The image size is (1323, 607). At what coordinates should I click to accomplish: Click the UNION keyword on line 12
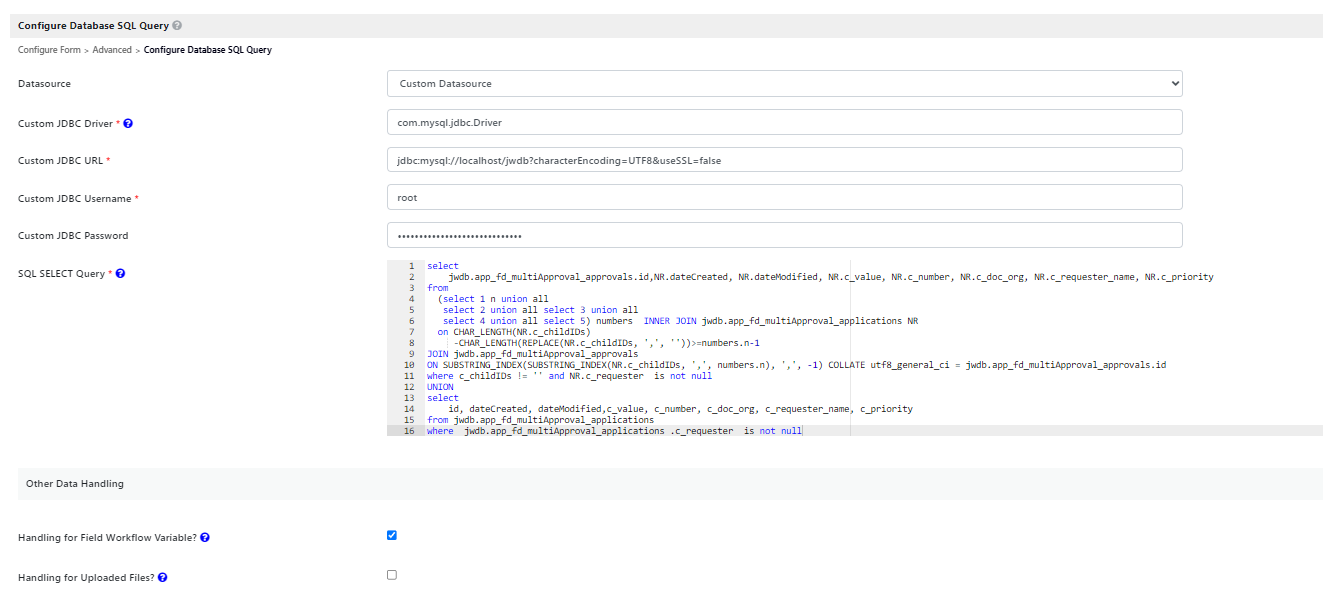[x=440, y=387]
